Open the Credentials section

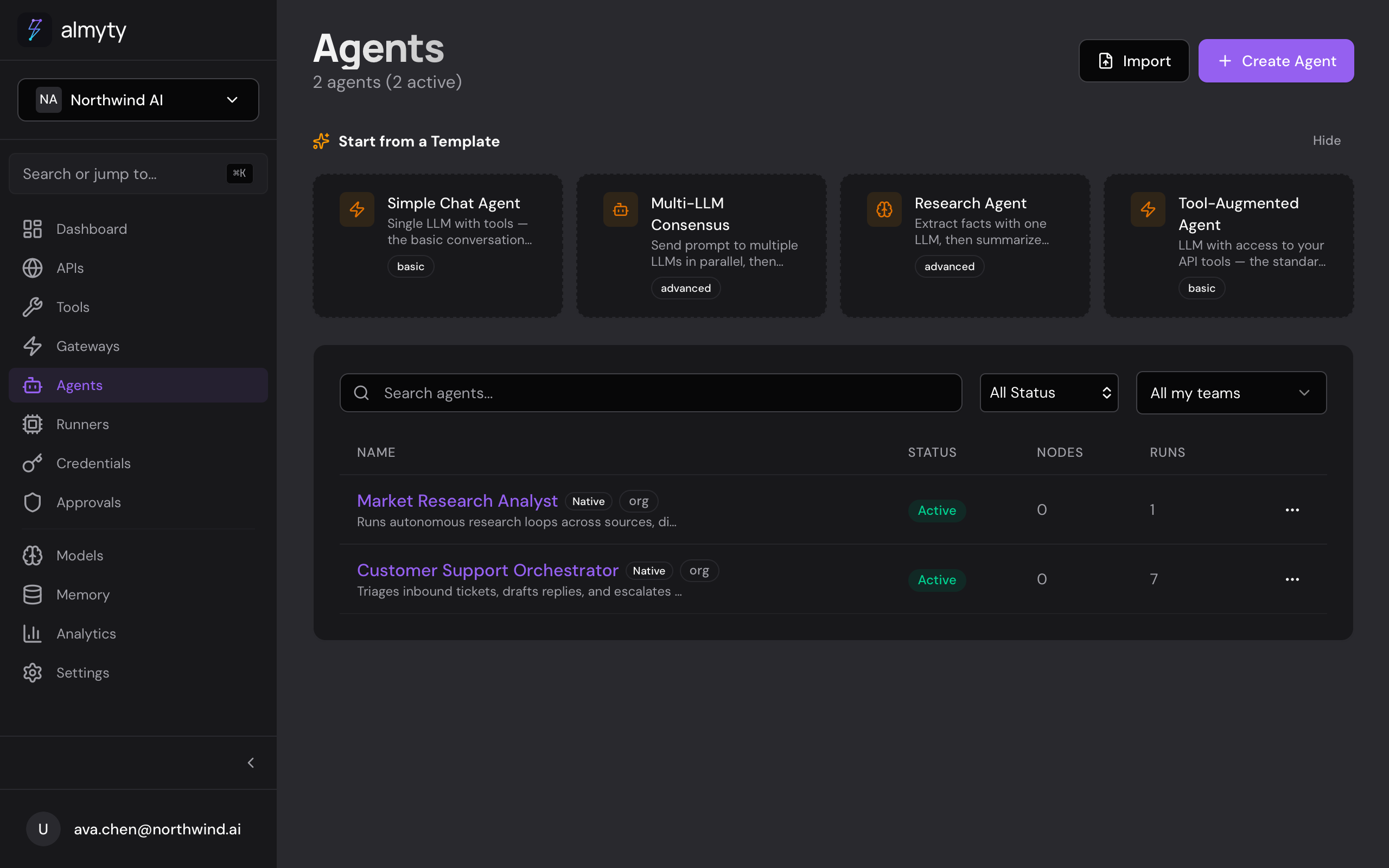(x=138, y=463)
